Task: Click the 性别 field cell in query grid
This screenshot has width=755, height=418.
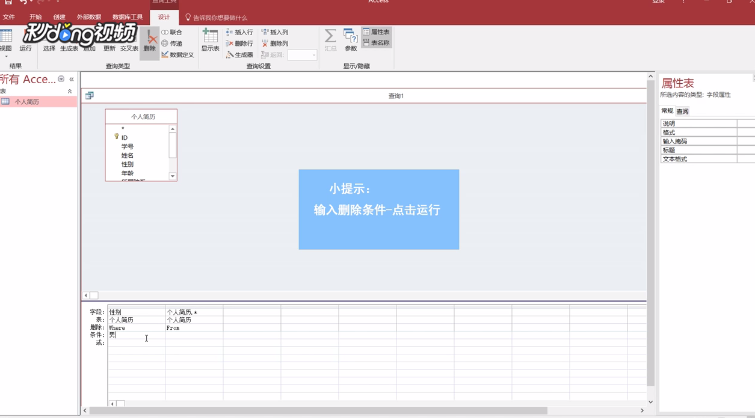Action: (x=136, y=312)
